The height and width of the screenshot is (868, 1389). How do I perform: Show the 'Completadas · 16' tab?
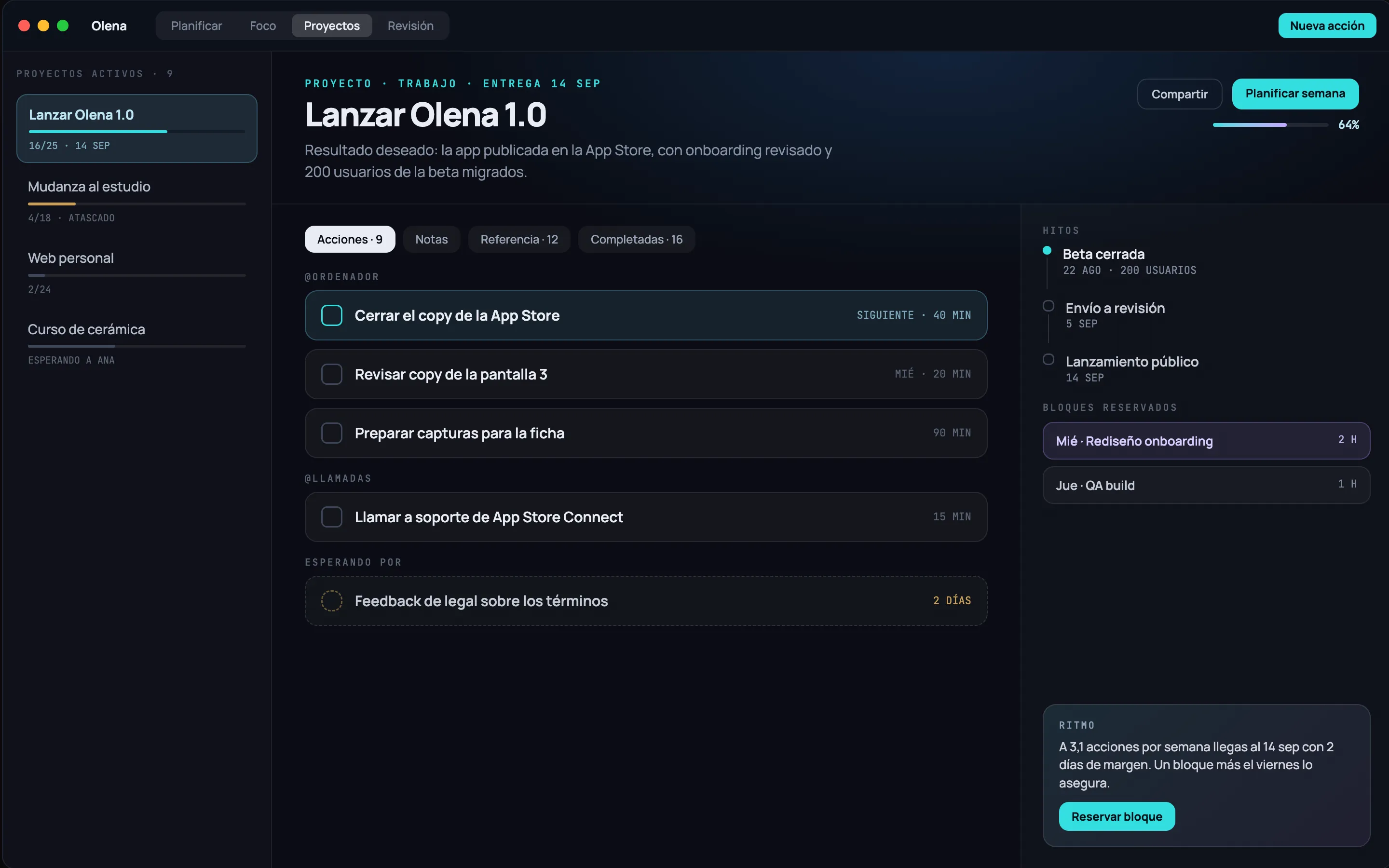pos(637,239)
